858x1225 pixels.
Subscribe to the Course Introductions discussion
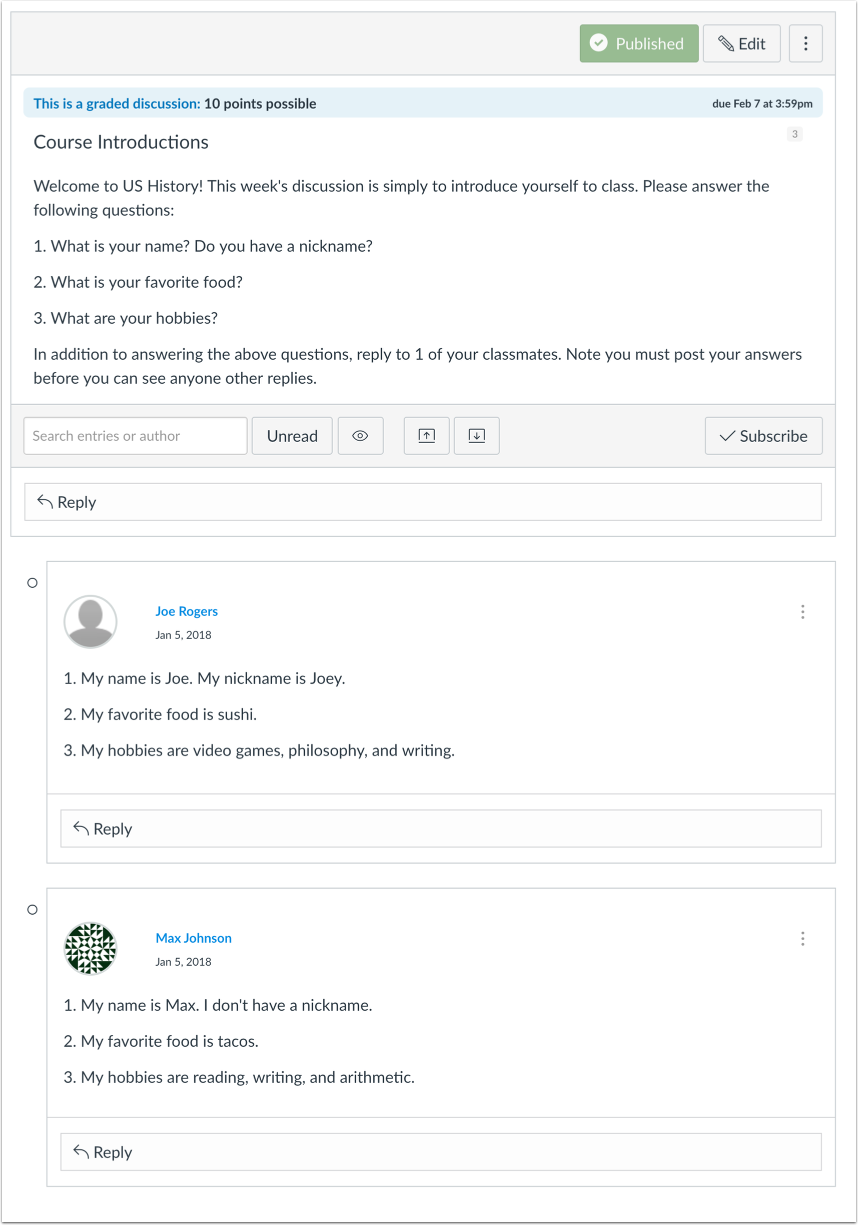764,436
